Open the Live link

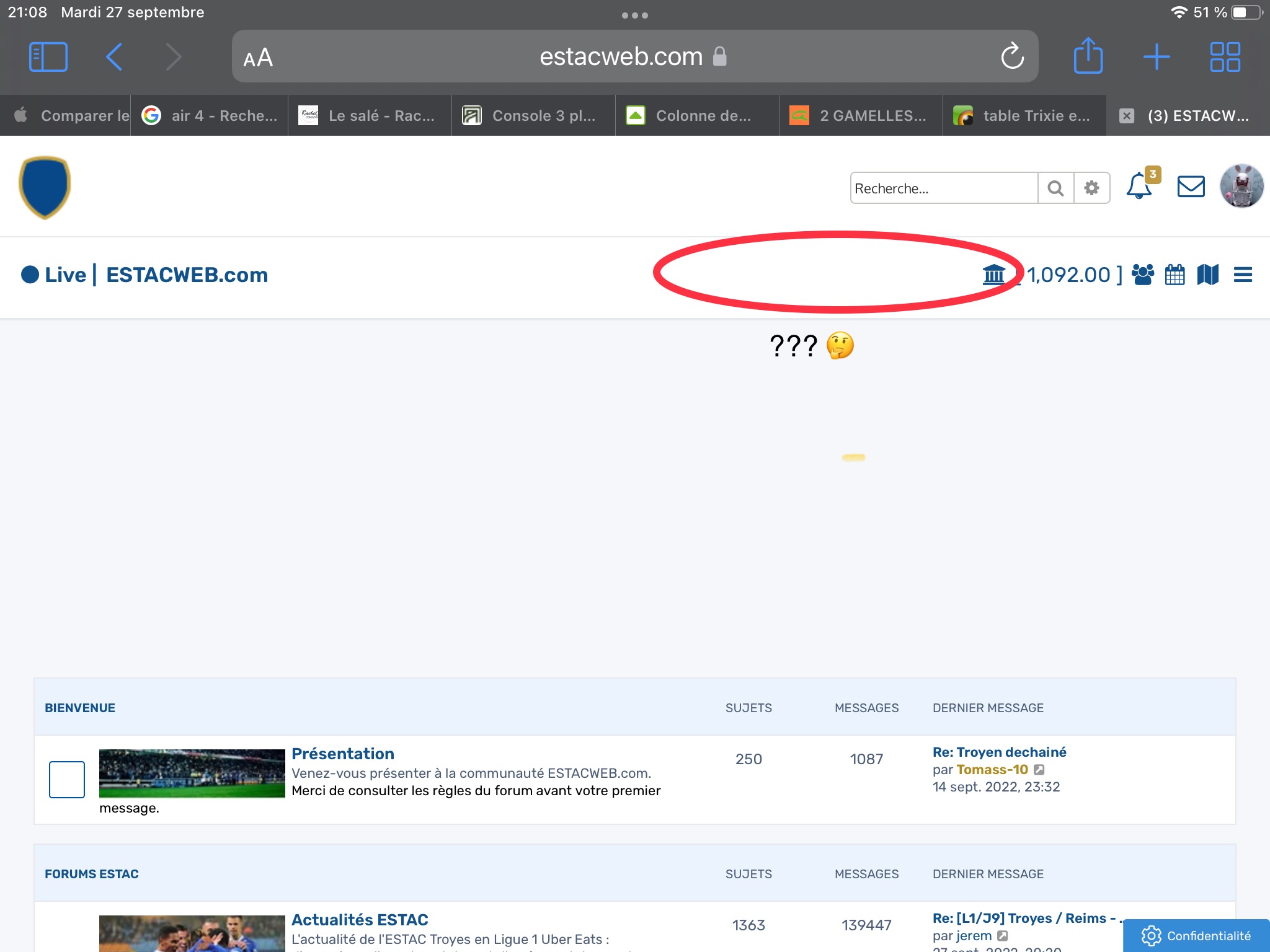(54, 275)
